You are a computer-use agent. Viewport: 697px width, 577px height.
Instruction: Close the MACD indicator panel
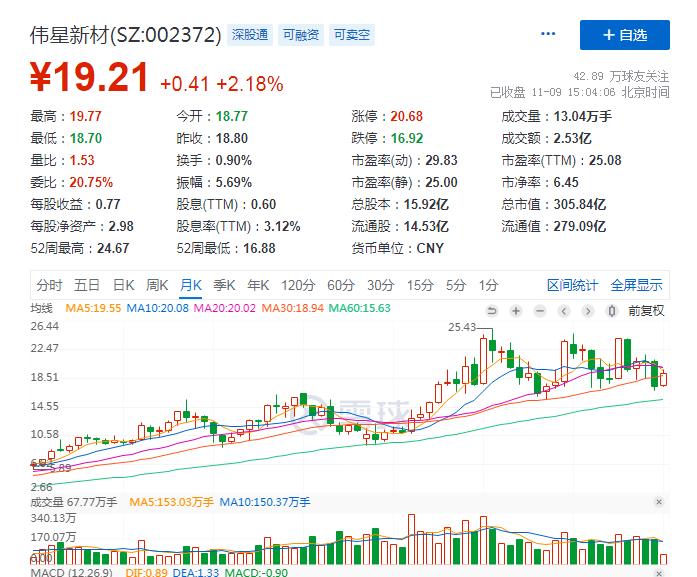[x=659, y=573]
